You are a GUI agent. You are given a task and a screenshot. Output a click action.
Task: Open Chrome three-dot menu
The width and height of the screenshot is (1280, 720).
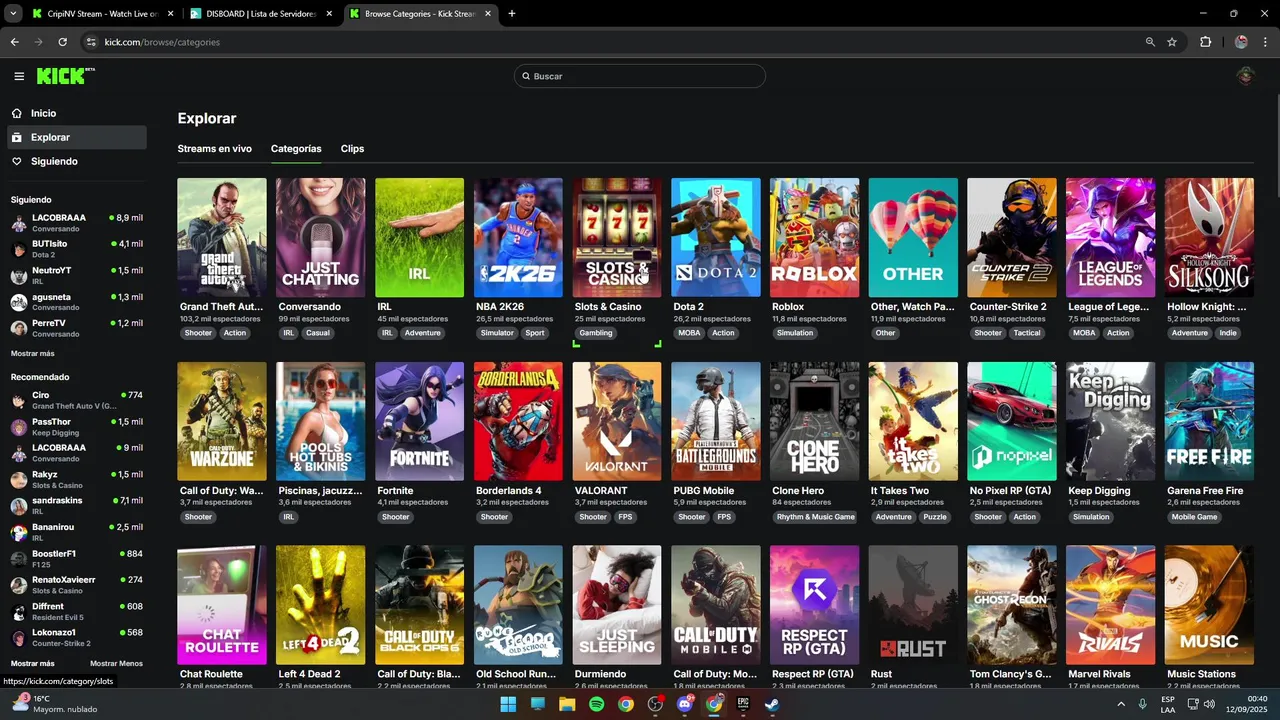coord(1265,42)
